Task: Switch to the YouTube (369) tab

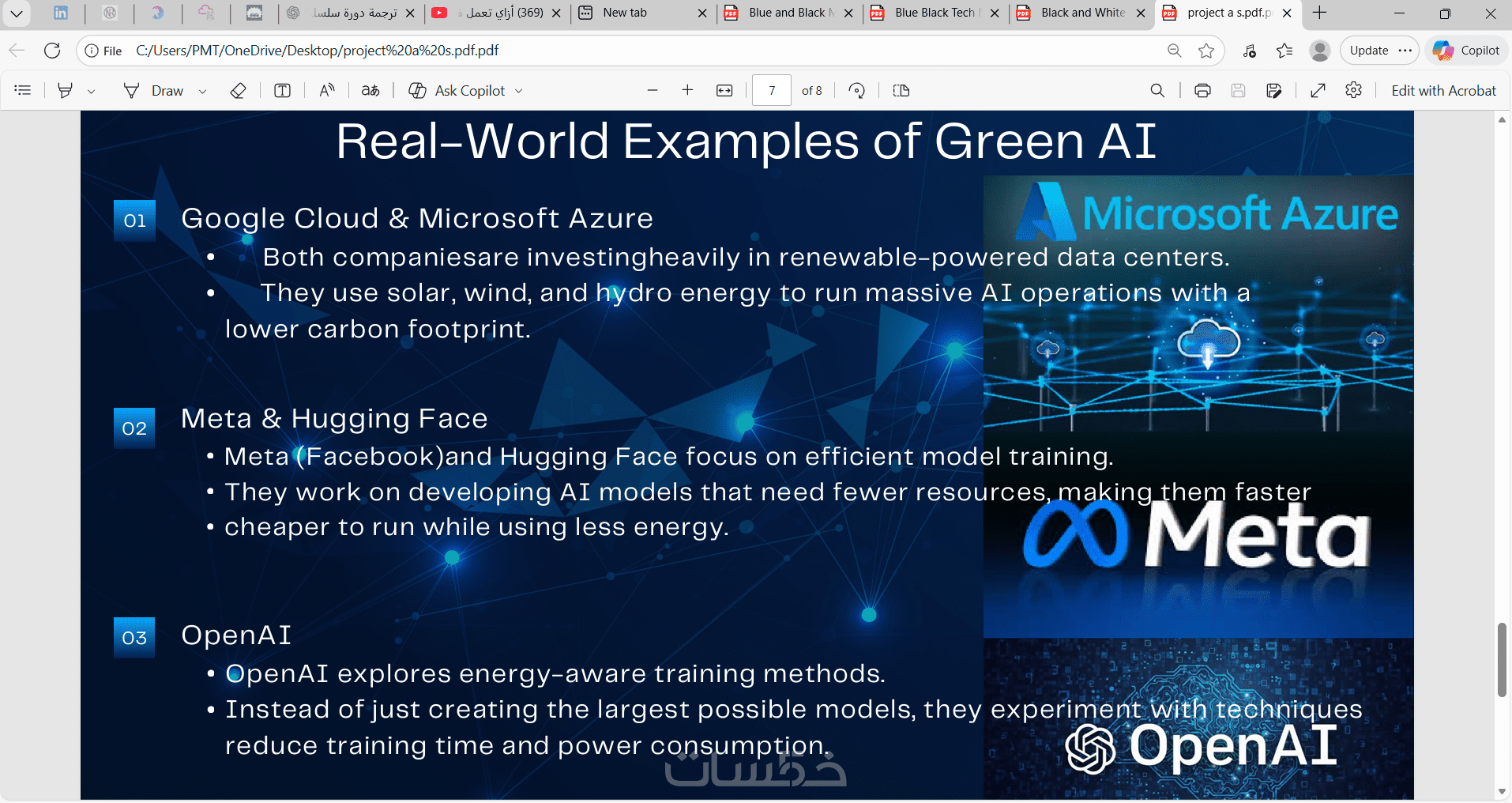Action: click(x=496, y=13)
